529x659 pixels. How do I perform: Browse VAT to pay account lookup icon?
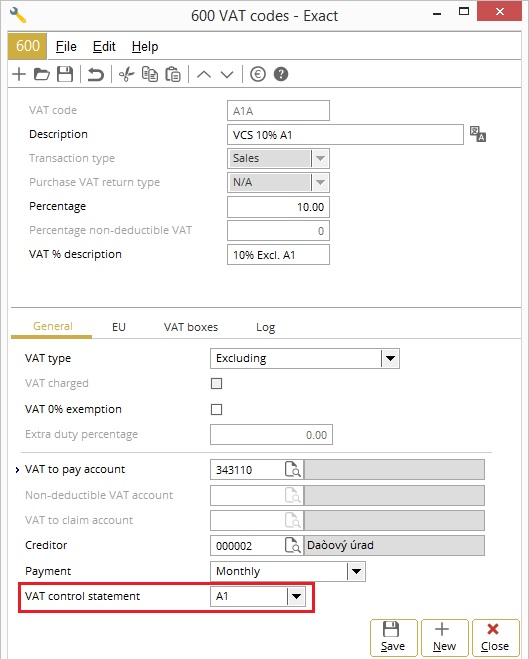coord(293,469)
